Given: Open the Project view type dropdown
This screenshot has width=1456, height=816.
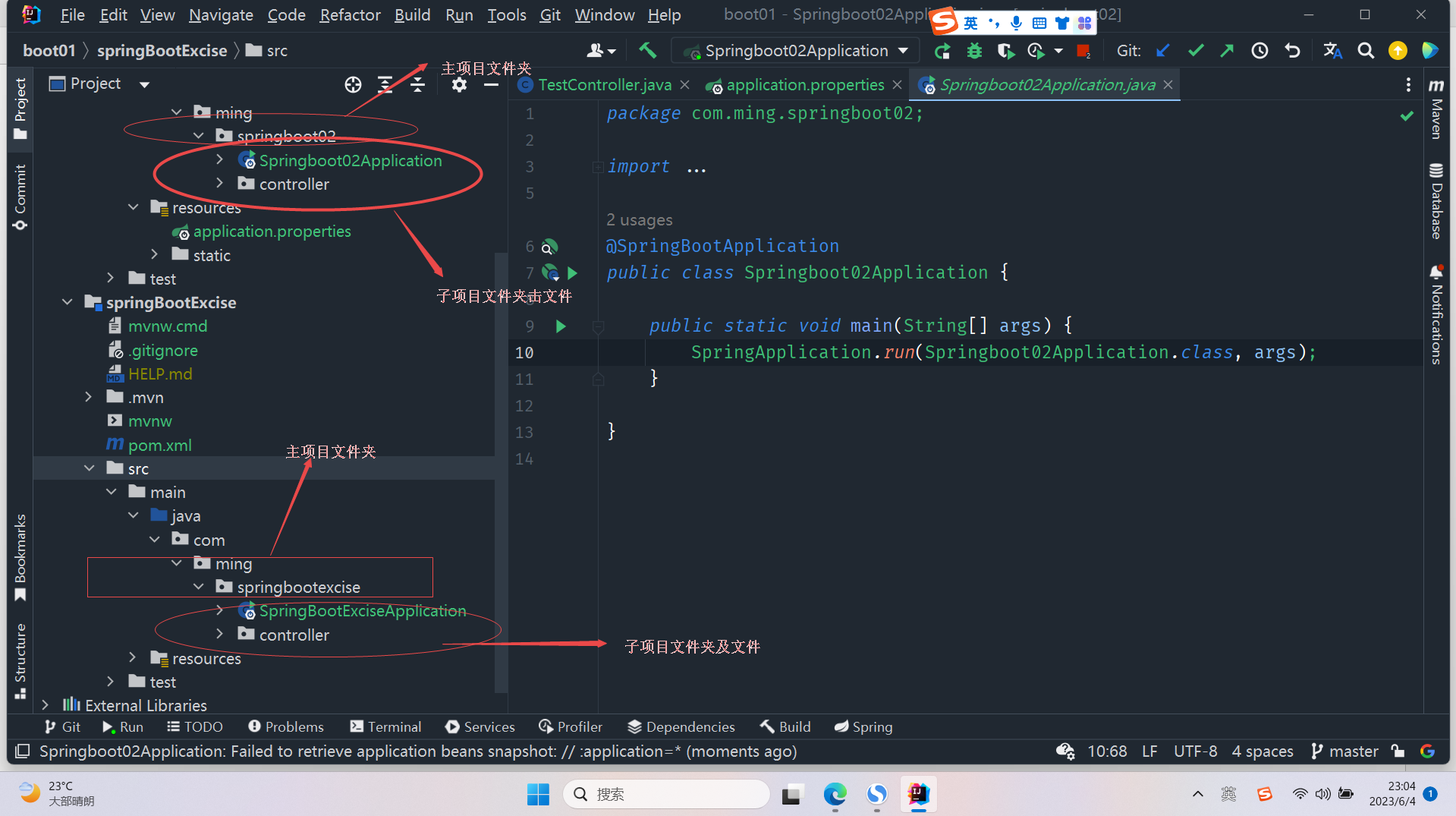Looking at the screenshot, I should coord(144,84).
